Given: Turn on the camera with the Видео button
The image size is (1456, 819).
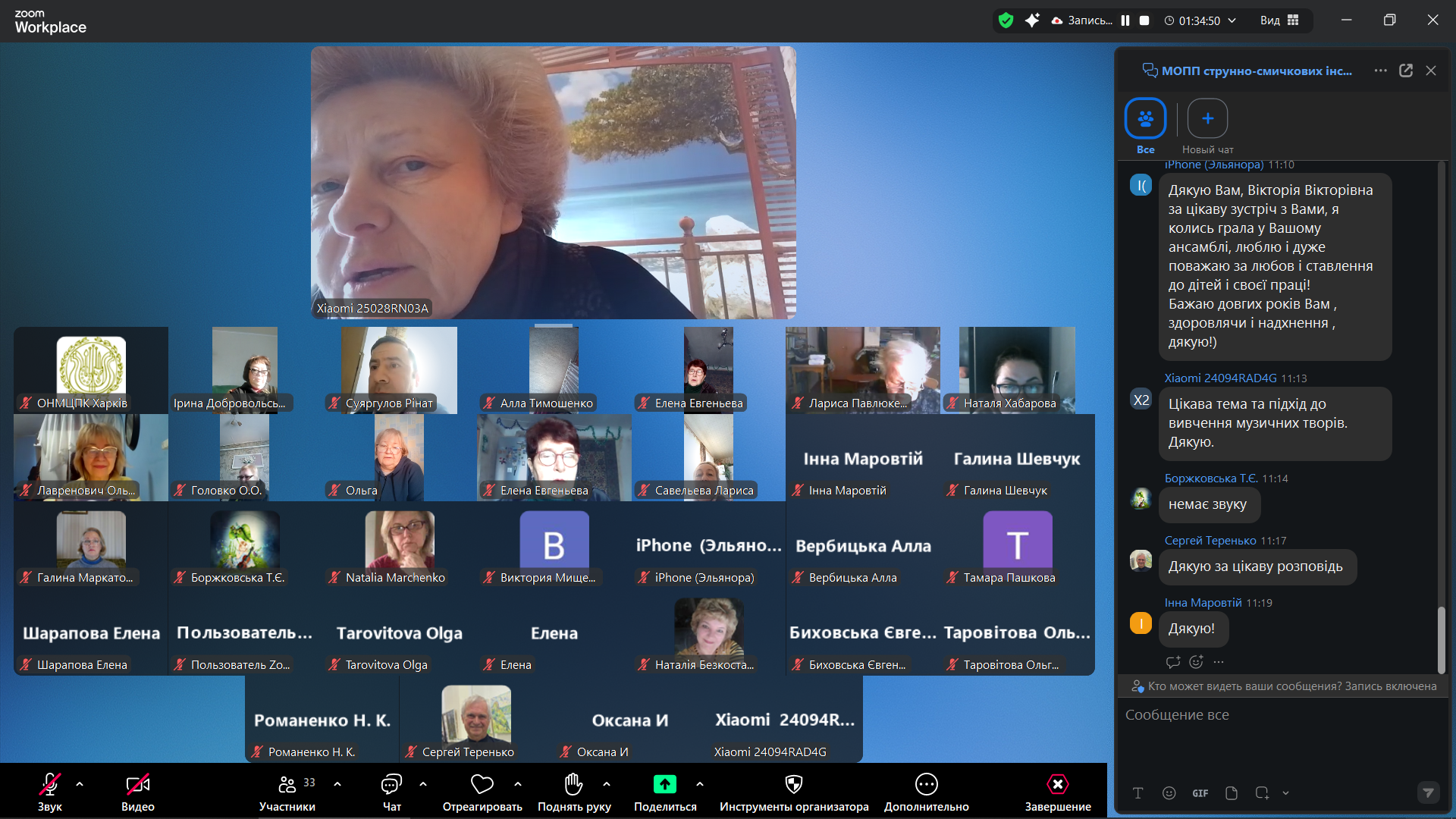Looking at the screenshot, I should point(137,784).
